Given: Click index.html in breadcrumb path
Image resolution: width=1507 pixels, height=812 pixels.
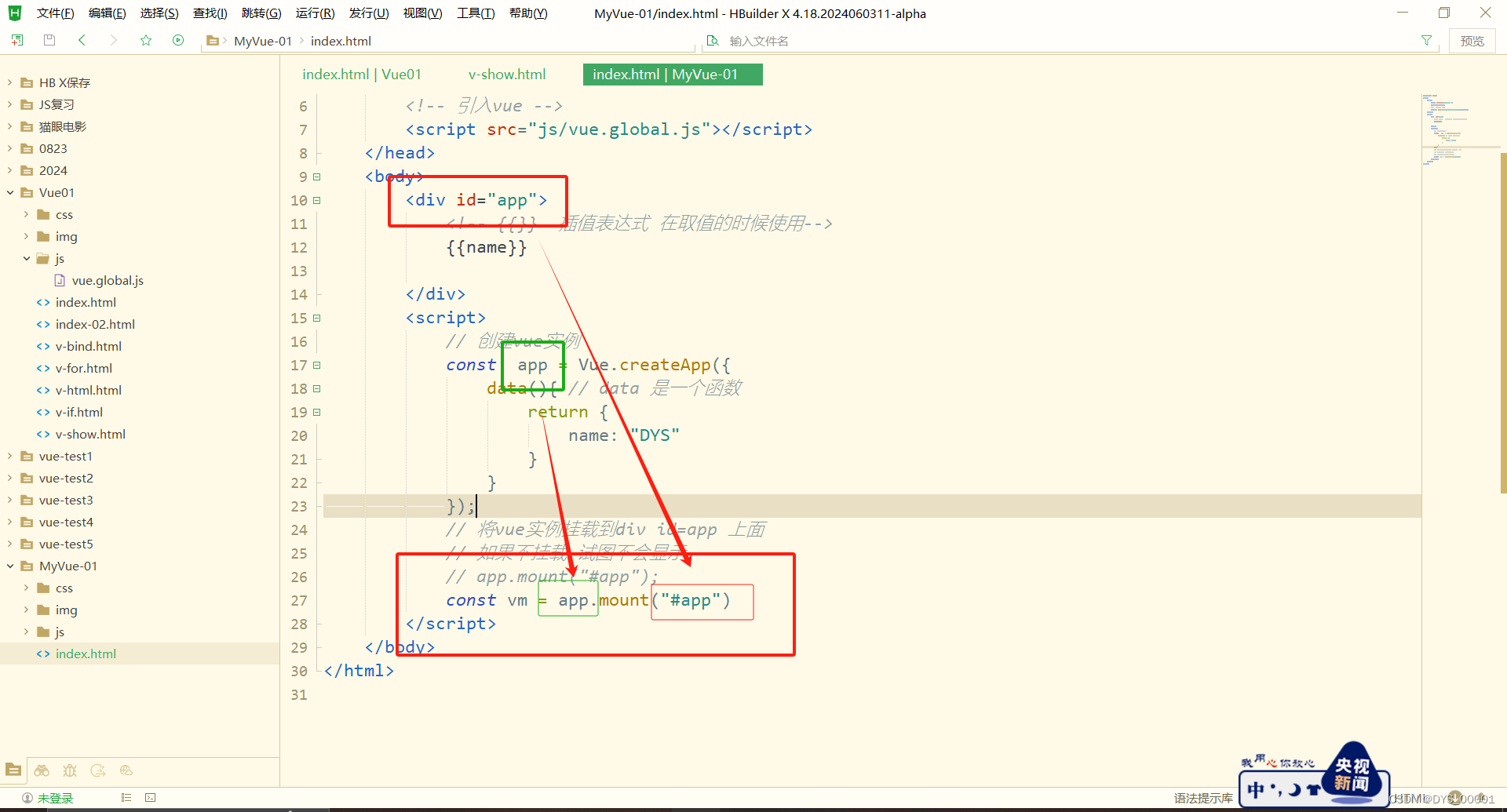Looking at the screenshot, I should click(x=341, y=41).
